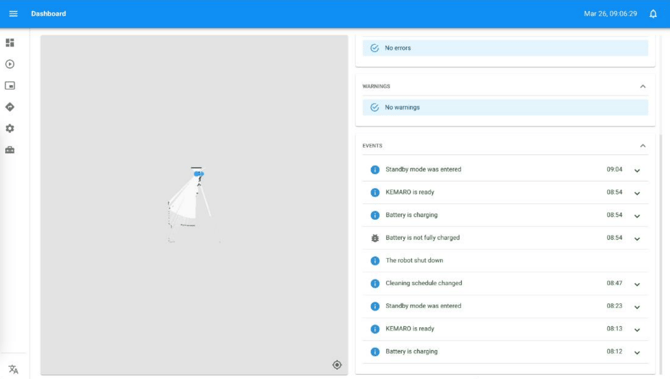Expand the Battery is not fully charged event

(637, 239)
